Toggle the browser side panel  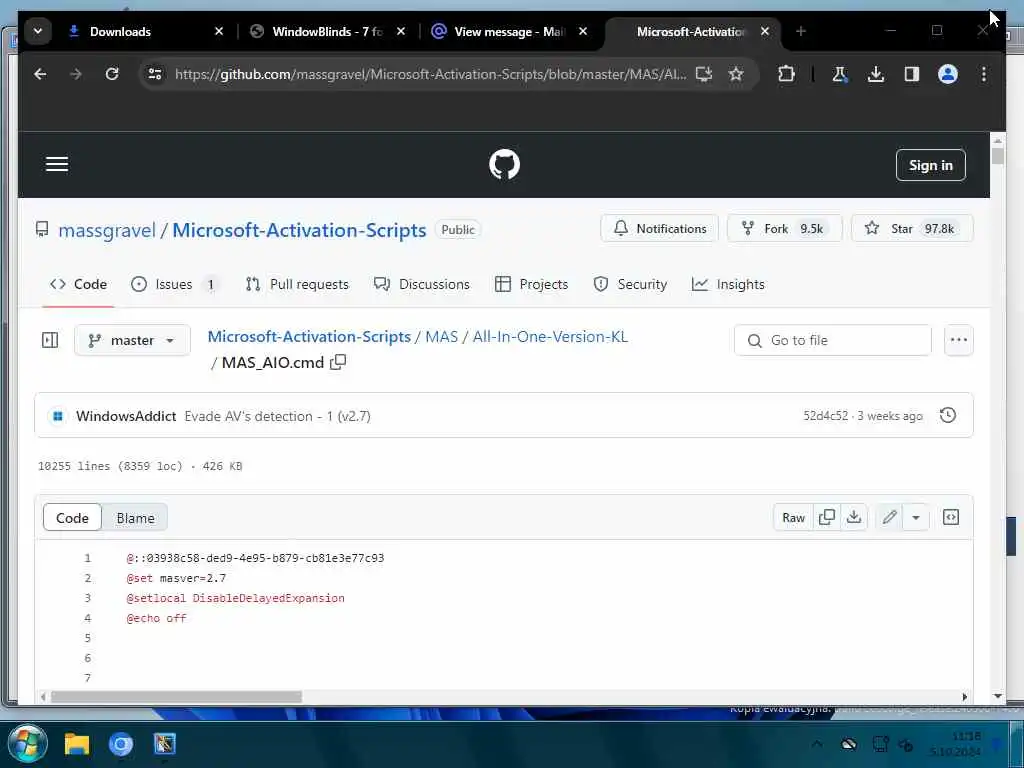(x=912, y=74)
